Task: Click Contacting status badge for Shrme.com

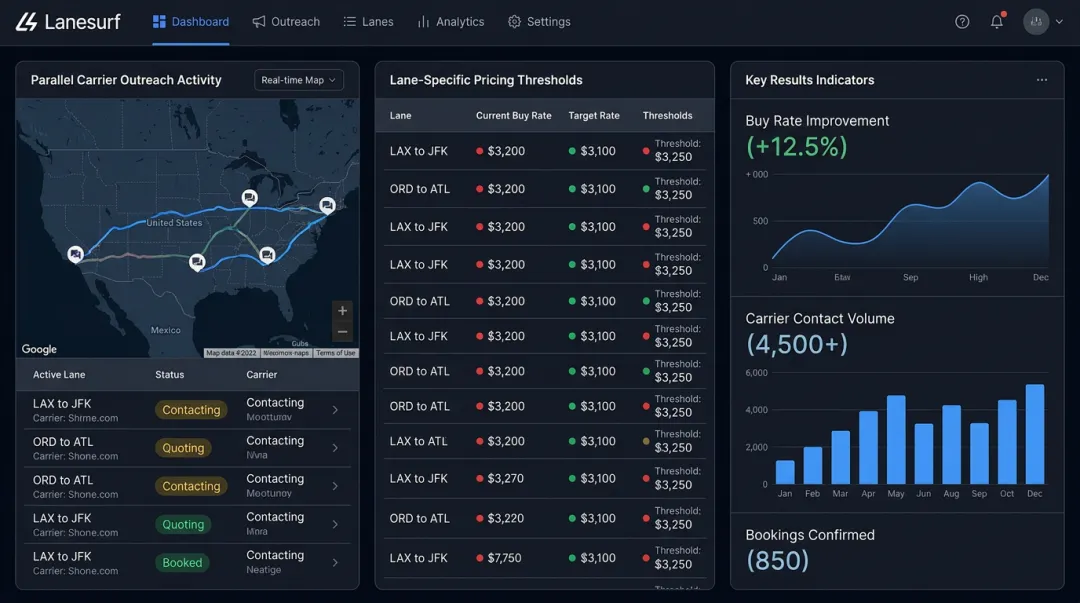Action: coord(191,410)
